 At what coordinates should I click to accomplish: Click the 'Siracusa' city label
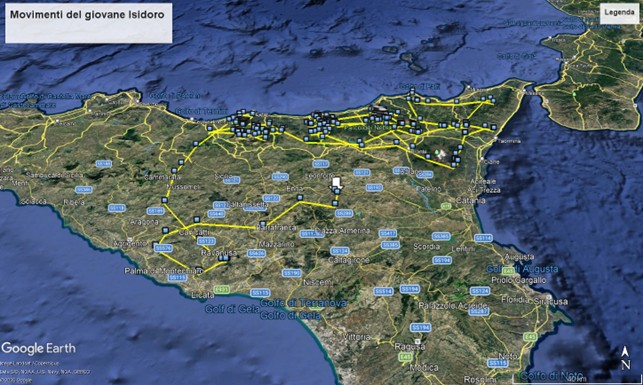[551, 302]
